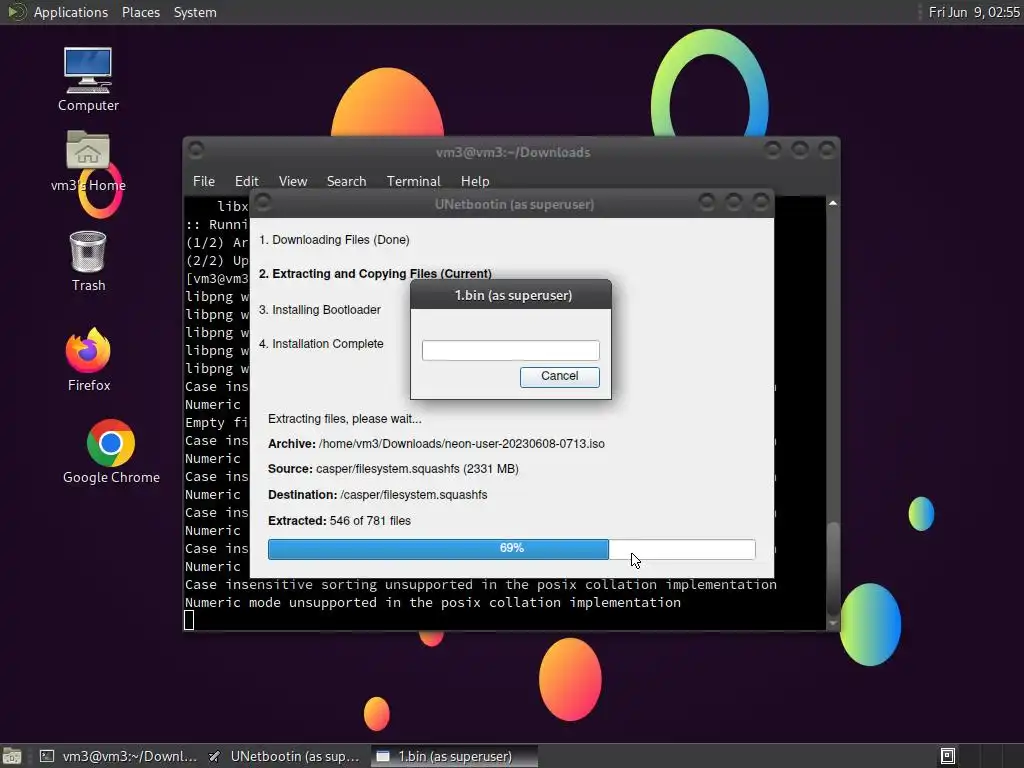Maximize the terminal window
This screenshot has width=1024, height=768.
[x=800, y=150]
